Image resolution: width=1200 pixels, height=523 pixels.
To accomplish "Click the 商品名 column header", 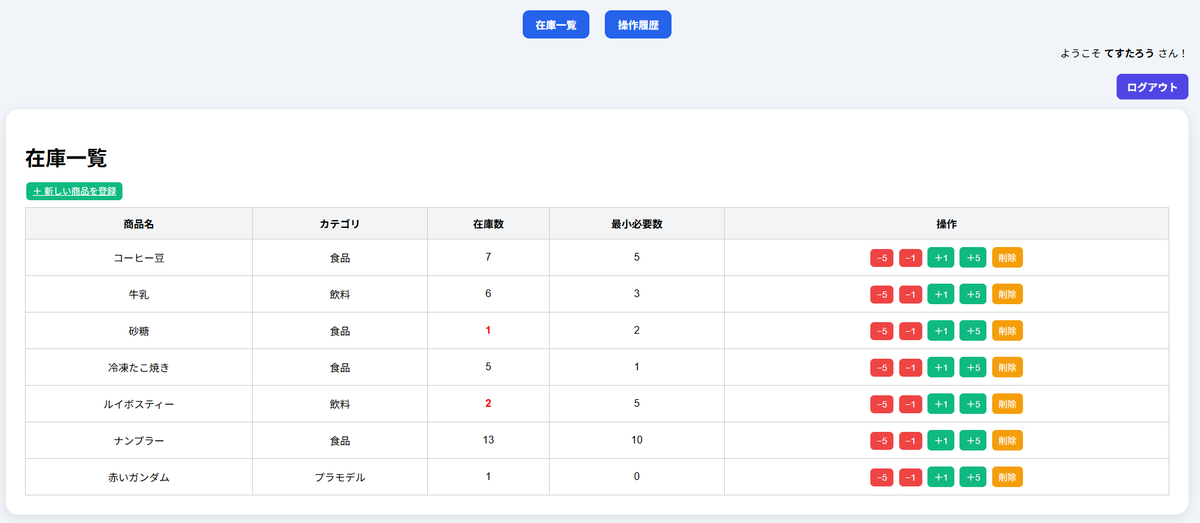I will point(139,224).
